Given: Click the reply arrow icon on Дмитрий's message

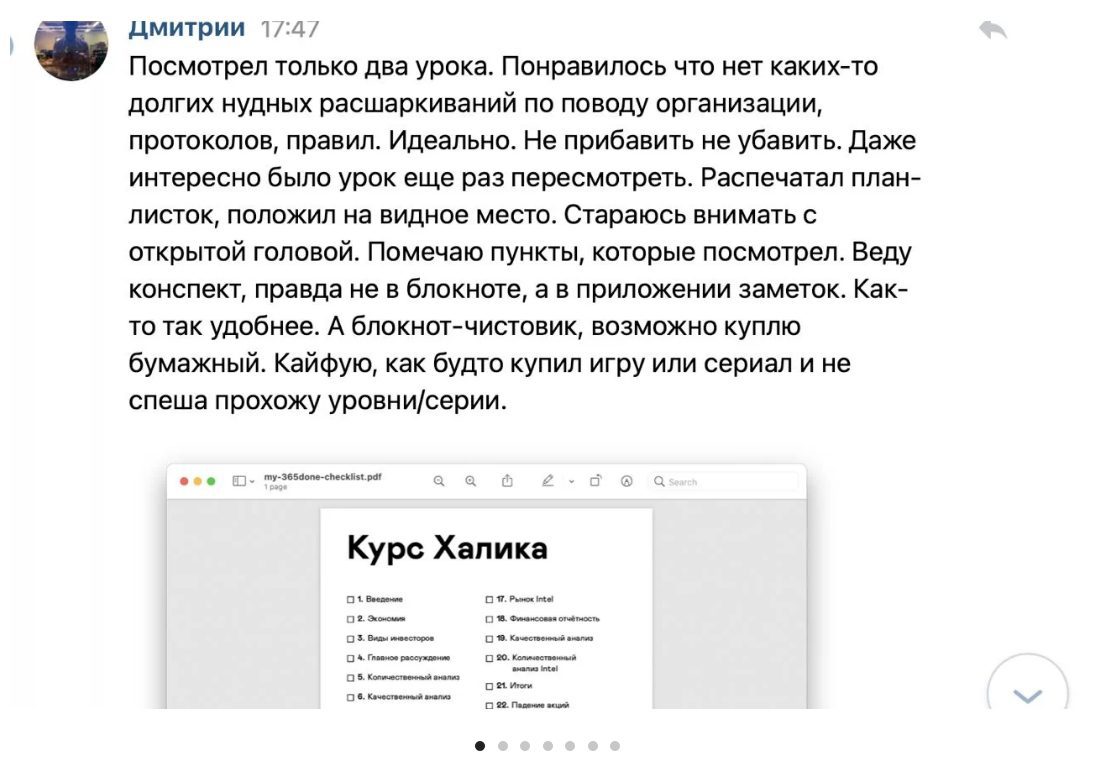Looking at the screenshot, I should 993,30.
